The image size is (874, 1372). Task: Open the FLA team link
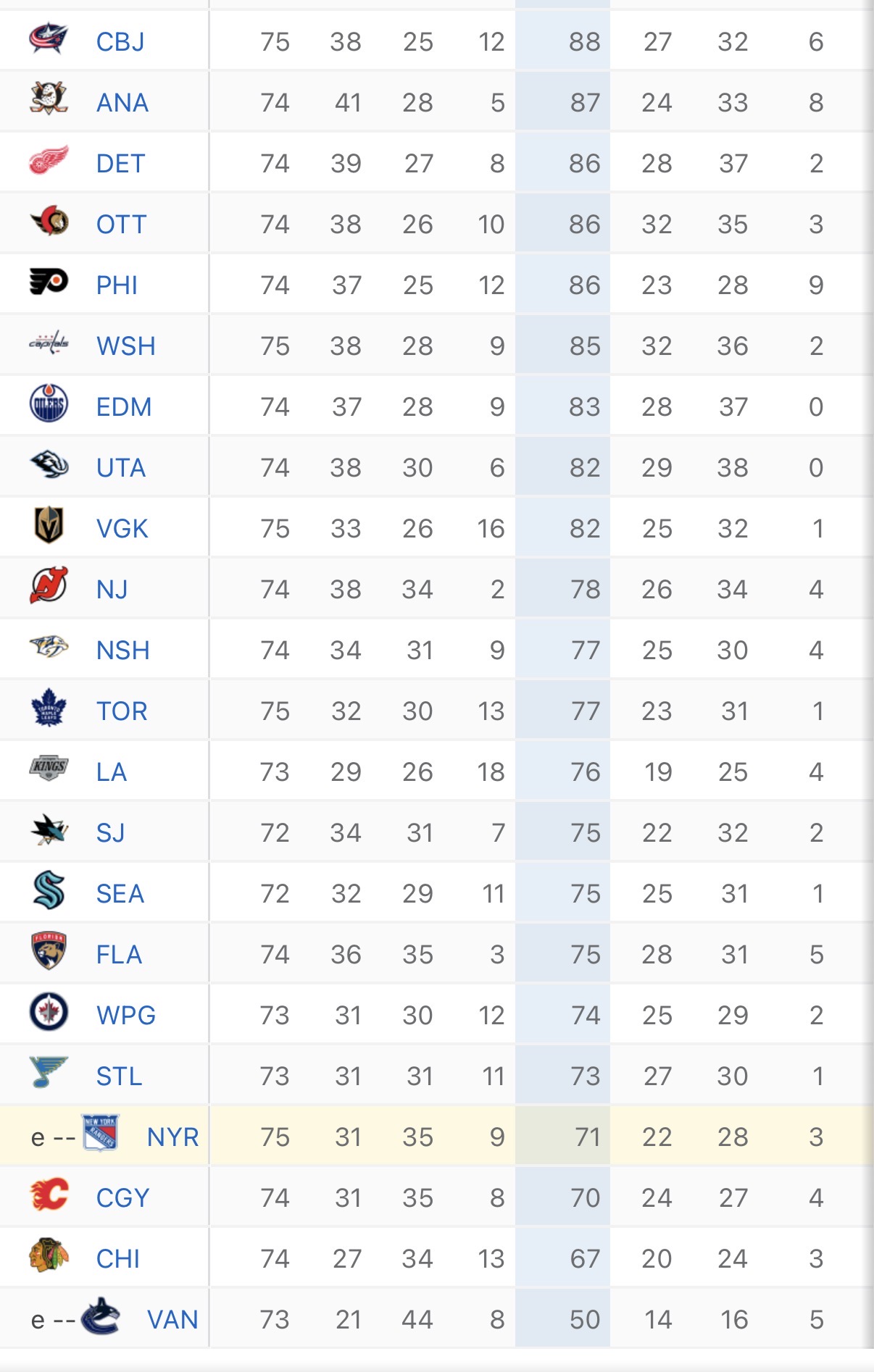coord(119,955)
